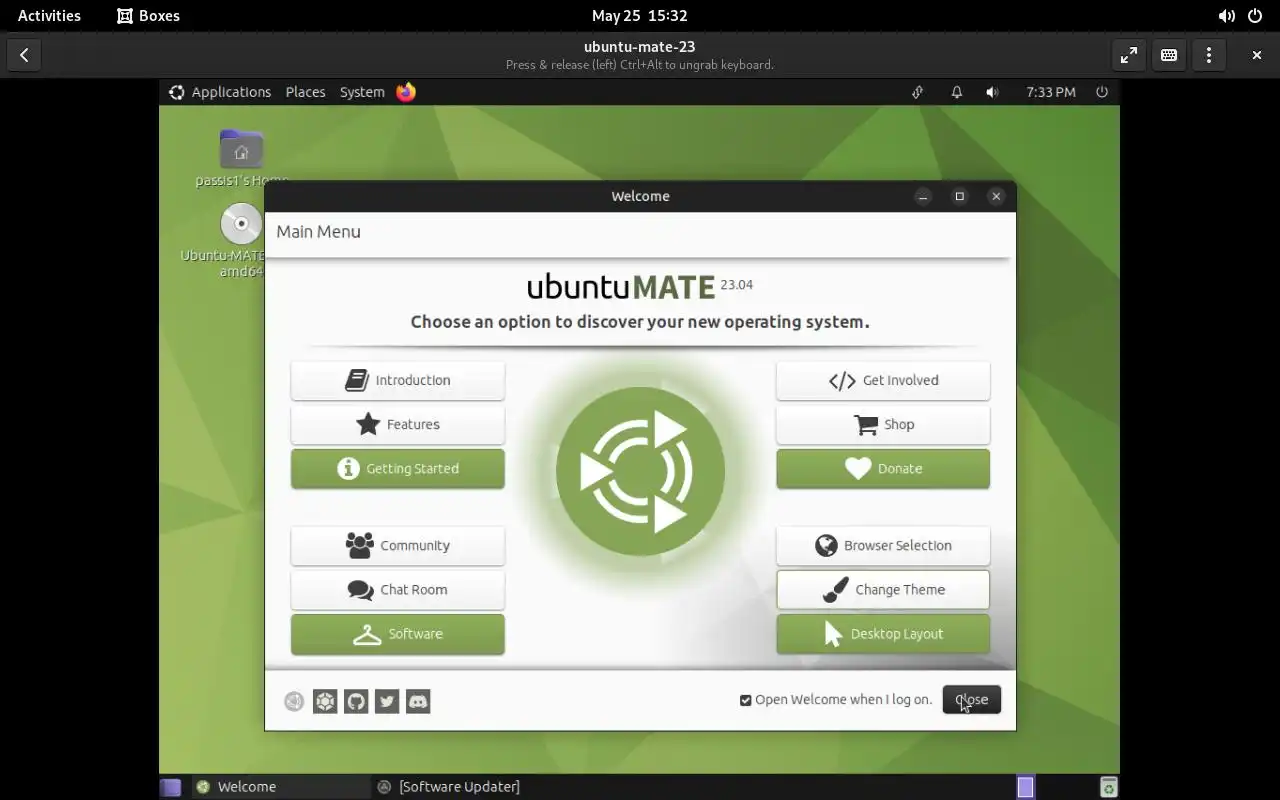Click the GNOME power icon in top bar
This screenshot has height=800, width=1280.
click(x=1255, y=15)
